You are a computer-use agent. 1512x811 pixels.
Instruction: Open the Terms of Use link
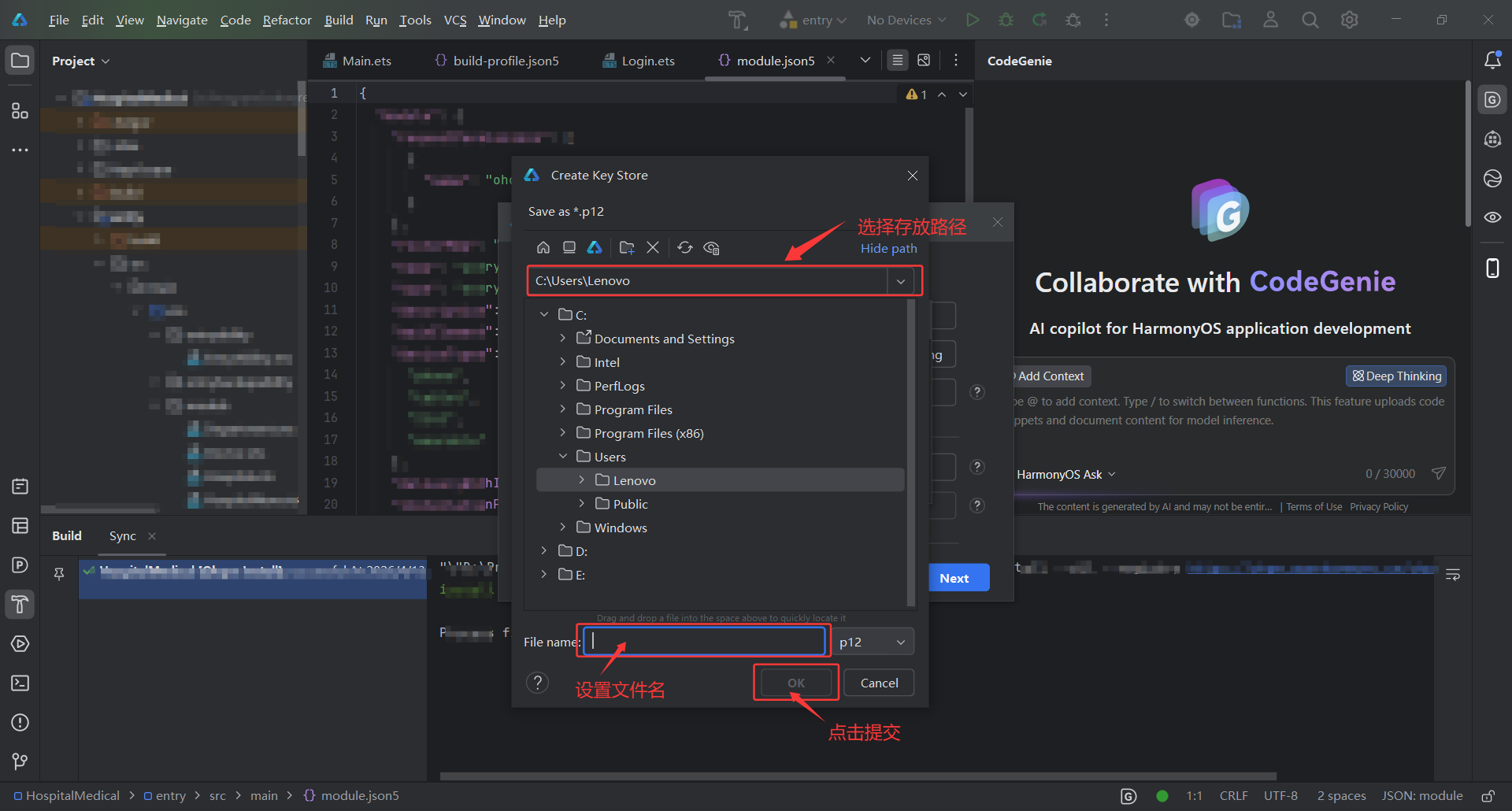coord(1314,506)
